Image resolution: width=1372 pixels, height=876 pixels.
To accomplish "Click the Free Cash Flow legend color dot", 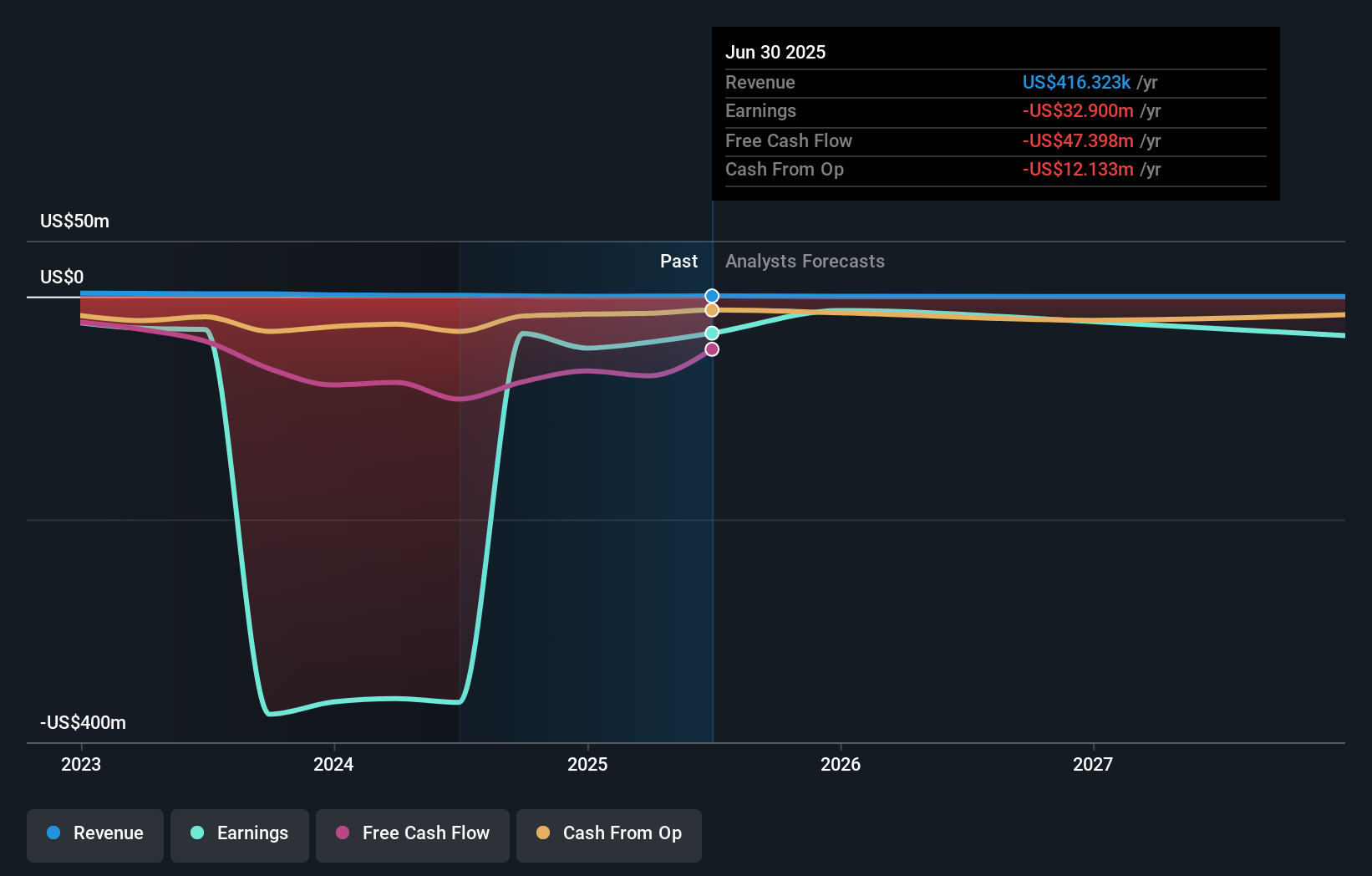I will [343, 833].
